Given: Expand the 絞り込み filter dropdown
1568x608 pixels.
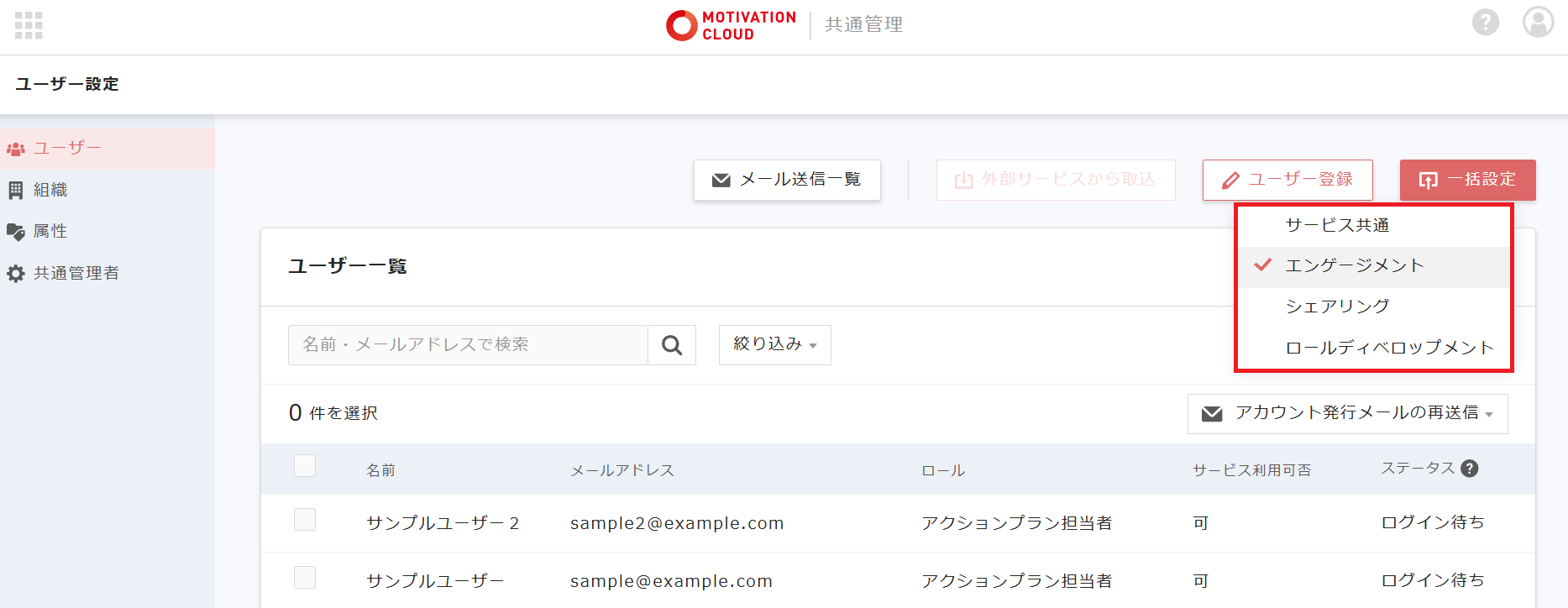Looking at the screenshot, I should pyautogui.click(x=775, y=345).
